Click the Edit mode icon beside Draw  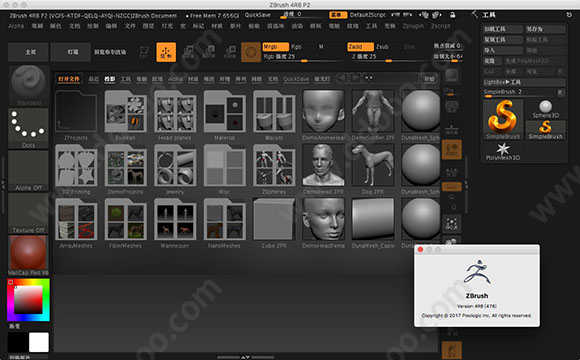click(x=144, y=52)
